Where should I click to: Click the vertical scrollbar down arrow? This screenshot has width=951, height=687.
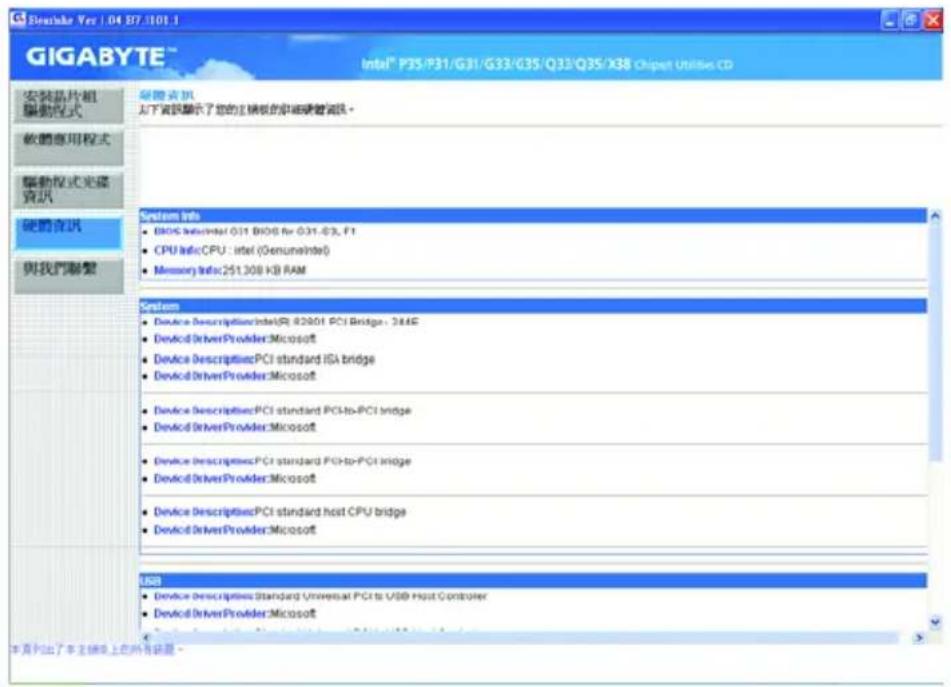(935, 622)
